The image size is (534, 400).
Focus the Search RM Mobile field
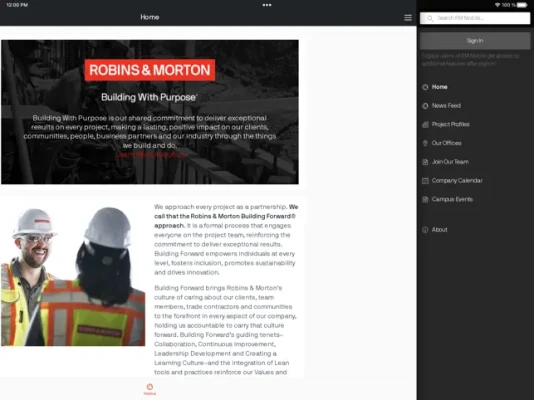point(475,18)
